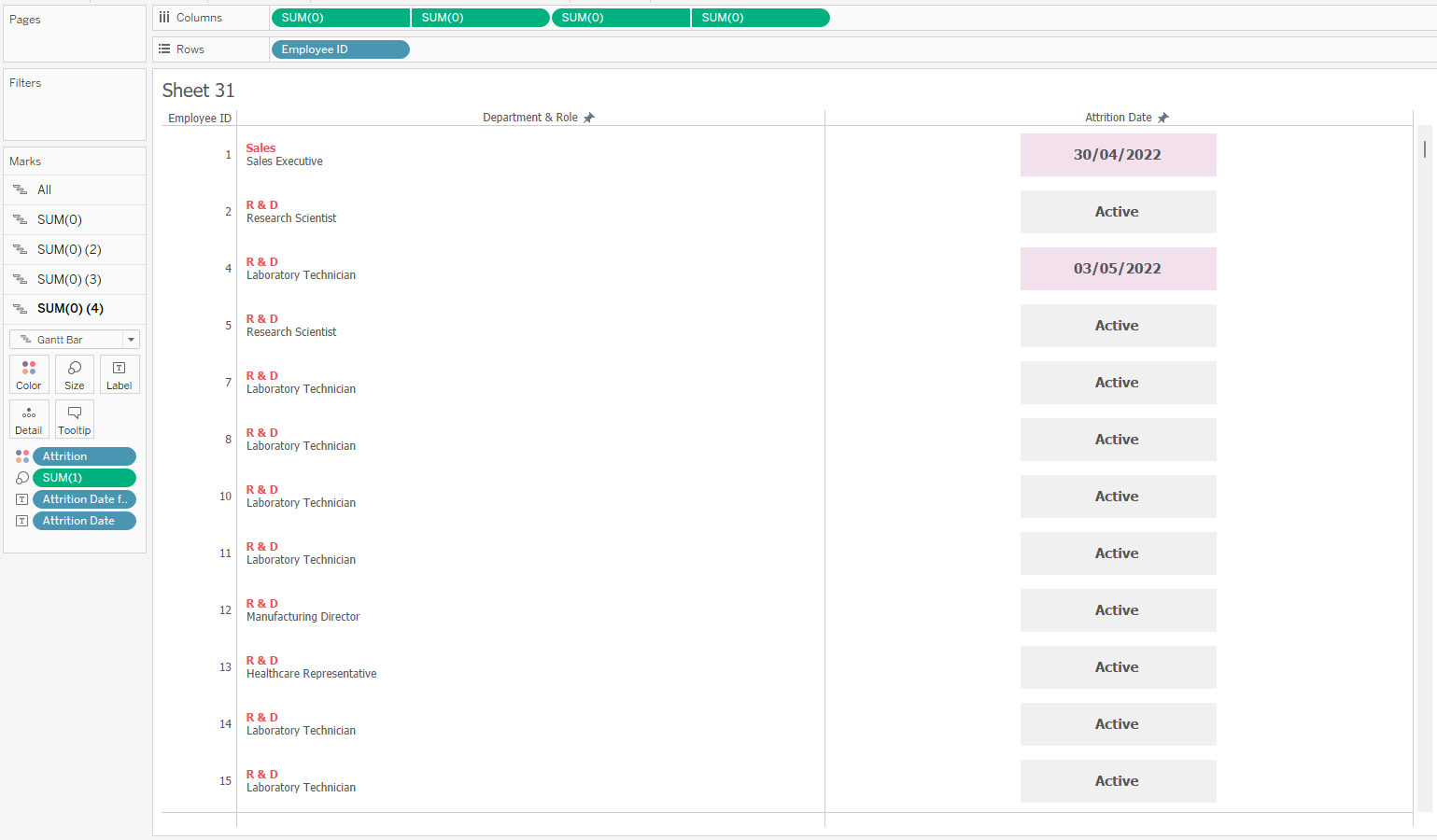Click Research Scientist for employee 2

pos(291,218)
